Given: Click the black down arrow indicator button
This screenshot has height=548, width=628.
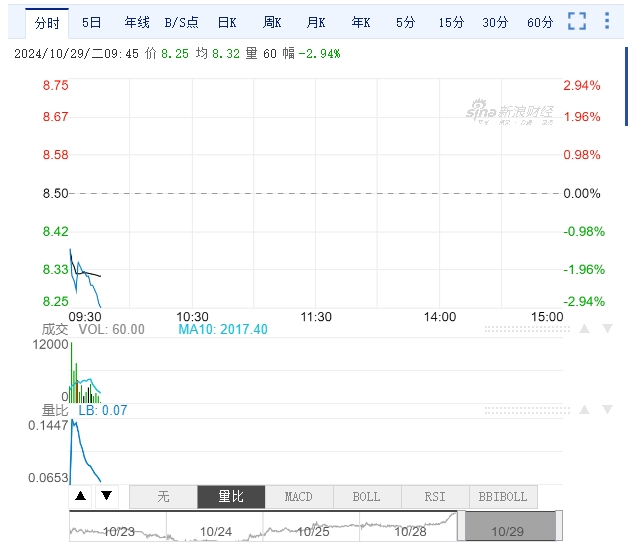Looking at the screenshot, I should point(107,496).
